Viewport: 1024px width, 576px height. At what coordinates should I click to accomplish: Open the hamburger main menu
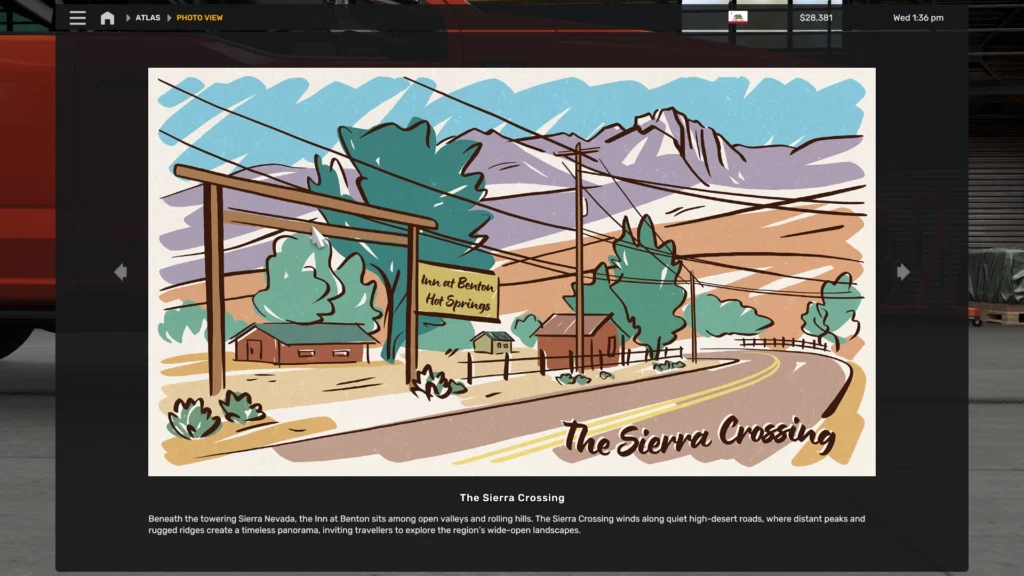[78, 18]
